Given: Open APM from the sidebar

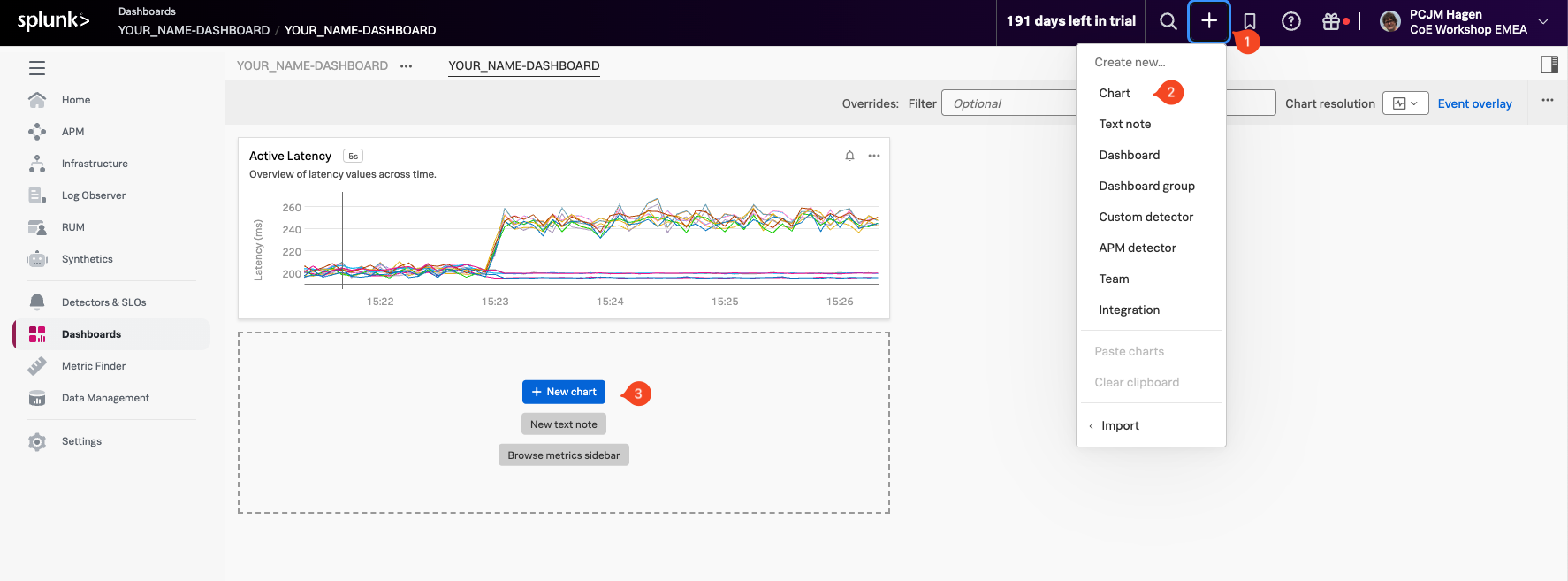Looking at the screenshot, I should (x=72, y=132).
